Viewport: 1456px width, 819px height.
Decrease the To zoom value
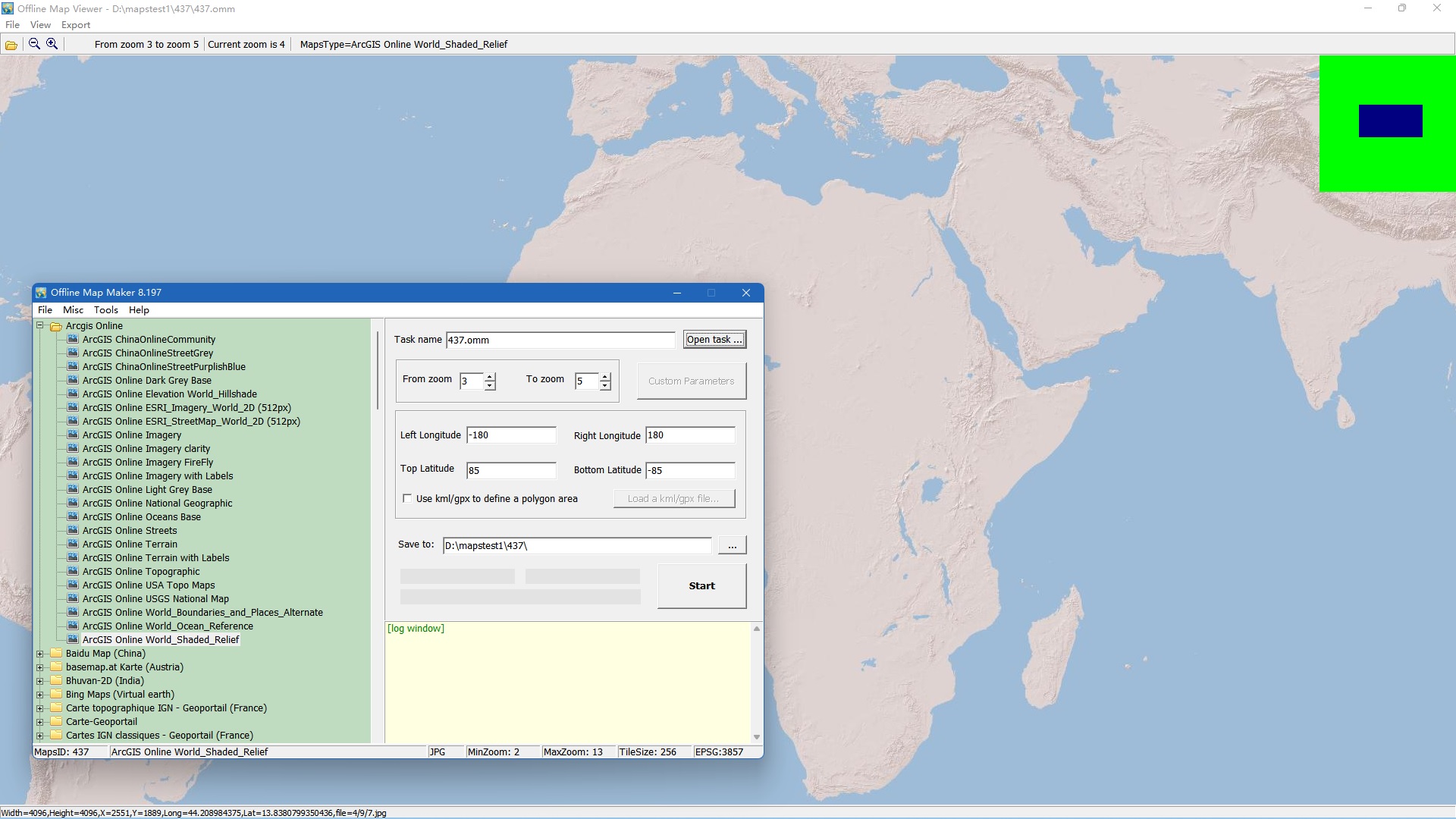tap(605, 385)
